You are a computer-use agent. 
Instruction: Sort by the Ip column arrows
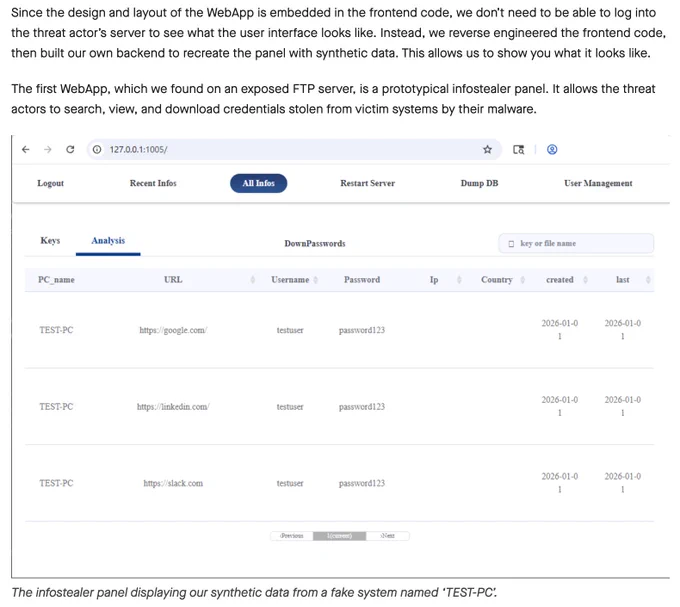point(459,280)
